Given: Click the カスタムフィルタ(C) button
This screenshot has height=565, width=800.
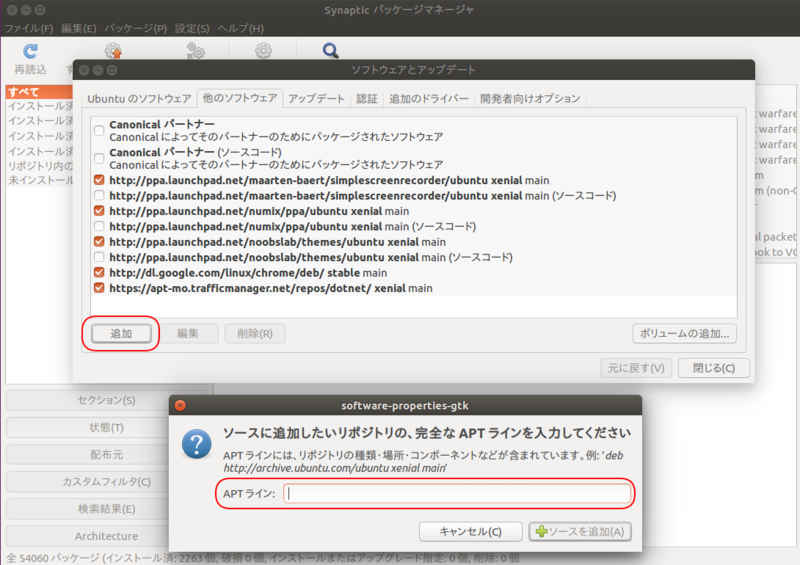Looking at the screenshot, I should (x=88, y=482).
